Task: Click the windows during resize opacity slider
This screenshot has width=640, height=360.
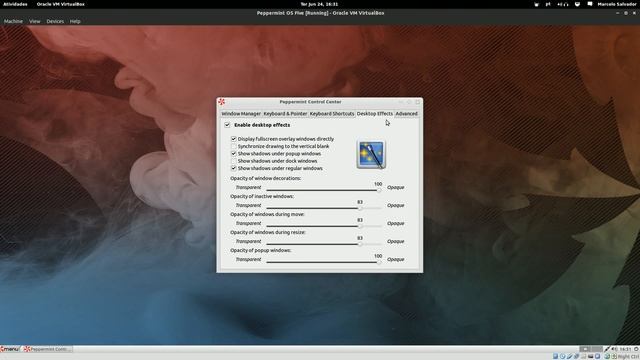Action: tap(323, 244)
